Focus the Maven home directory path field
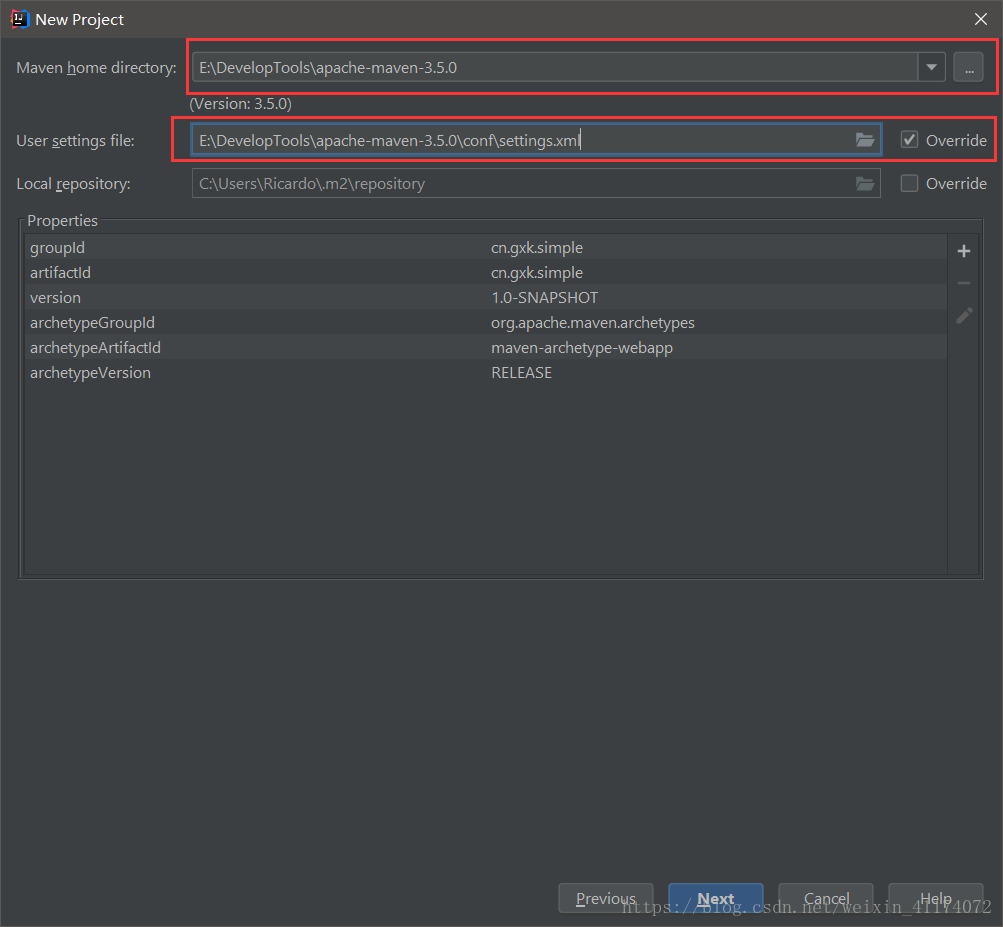This screenshot has width=1003, height=927. 555,67
